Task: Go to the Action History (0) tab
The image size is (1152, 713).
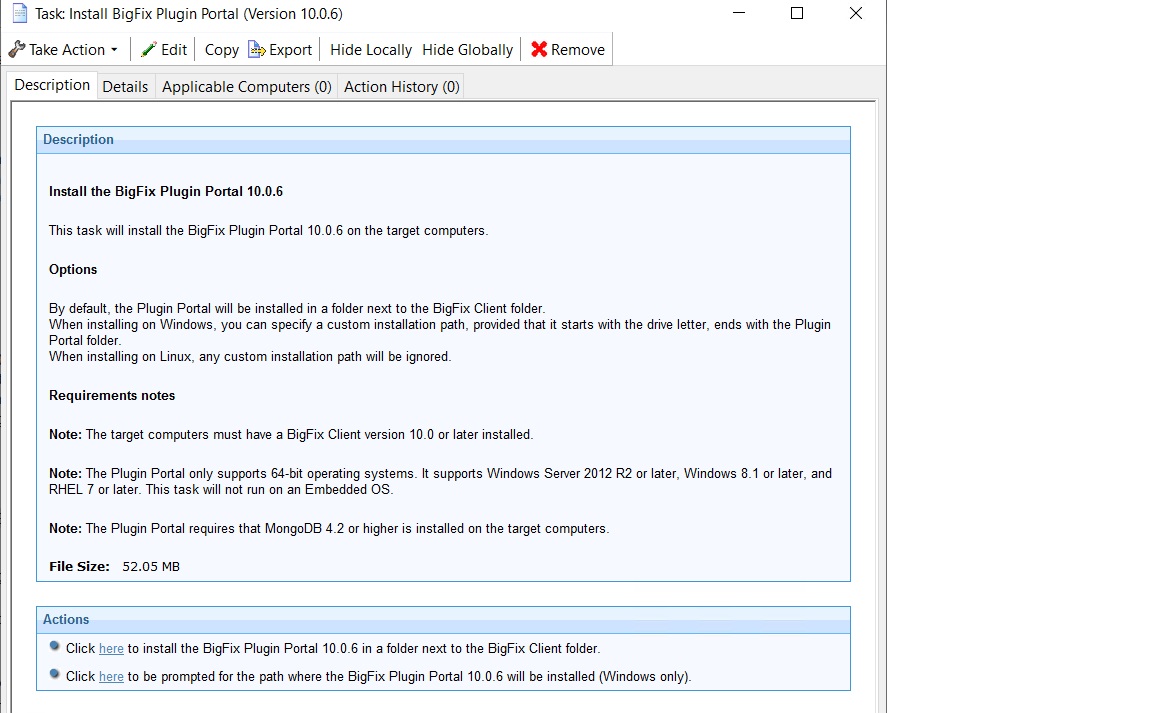Action: point(401,87)
